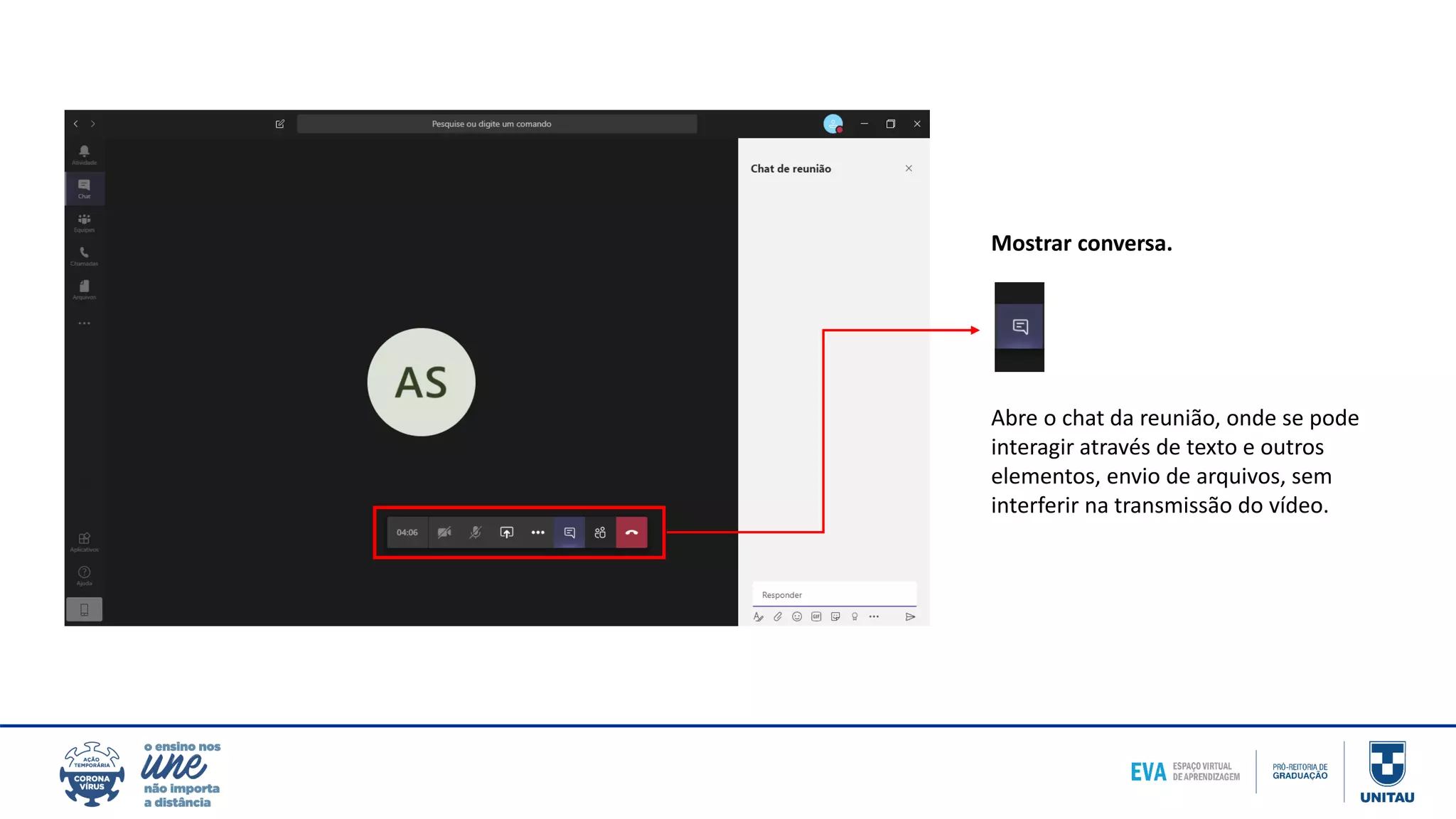Open the emoji picker
The image size is (1456, 819).
pyautogui.click(x=797, y=617)
